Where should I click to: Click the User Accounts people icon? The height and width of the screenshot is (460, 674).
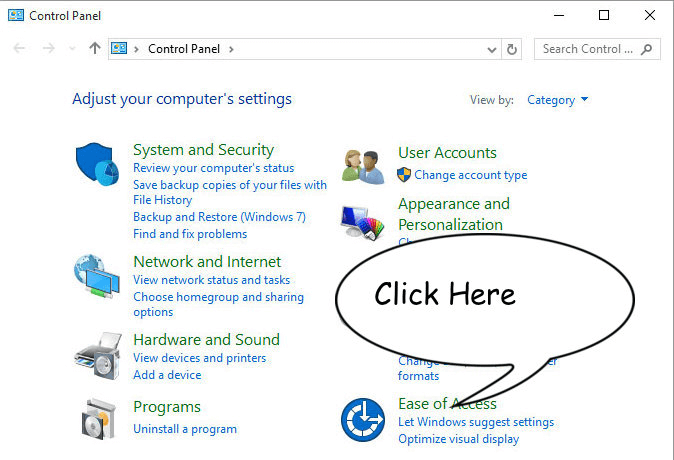pyautogui.click(x=362, y=165)
